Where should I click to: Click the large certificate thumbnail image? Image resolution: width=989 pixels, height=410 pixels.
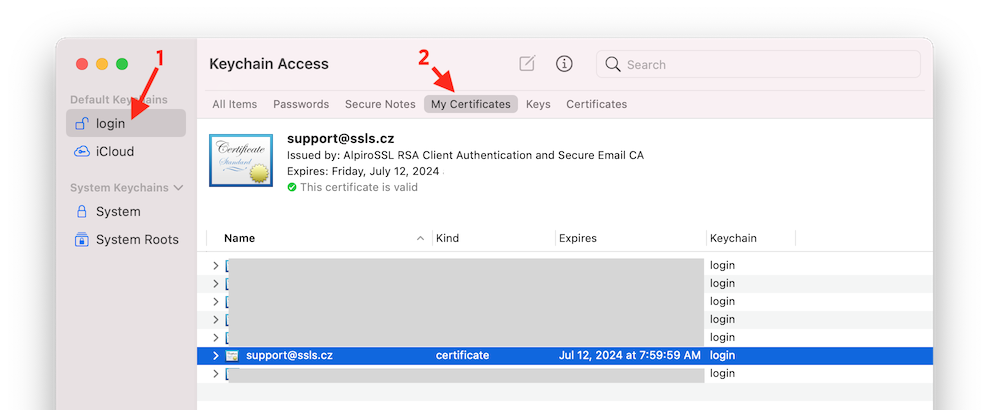[x=241, y=160]
